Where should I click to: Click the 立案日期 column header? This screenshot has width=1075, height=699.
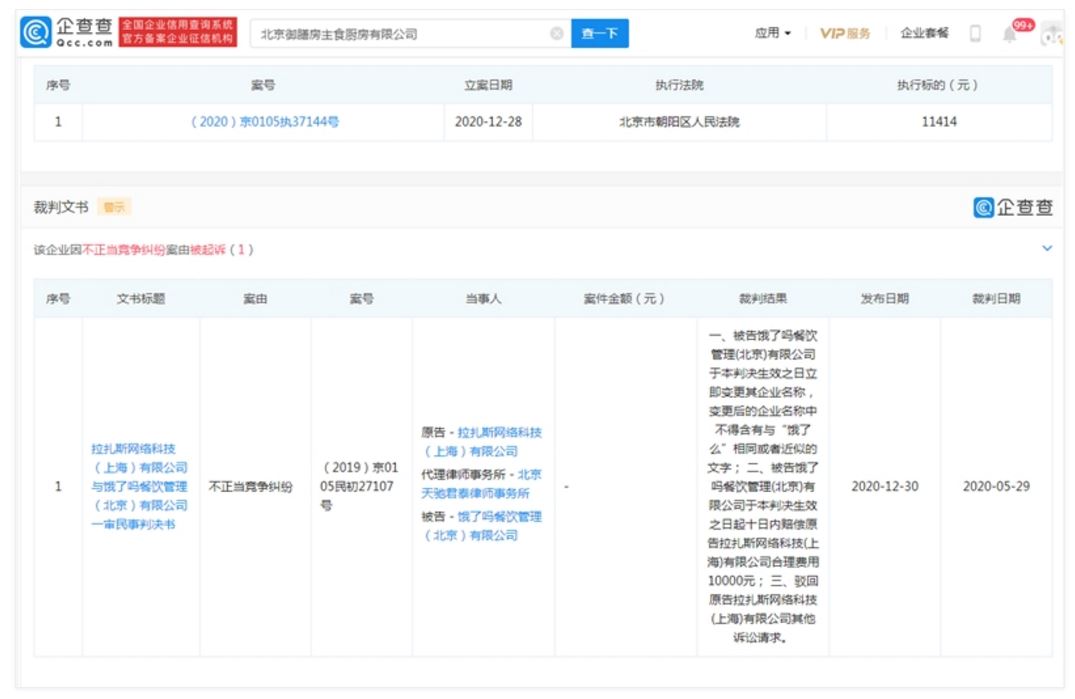(x=488, y=85)
